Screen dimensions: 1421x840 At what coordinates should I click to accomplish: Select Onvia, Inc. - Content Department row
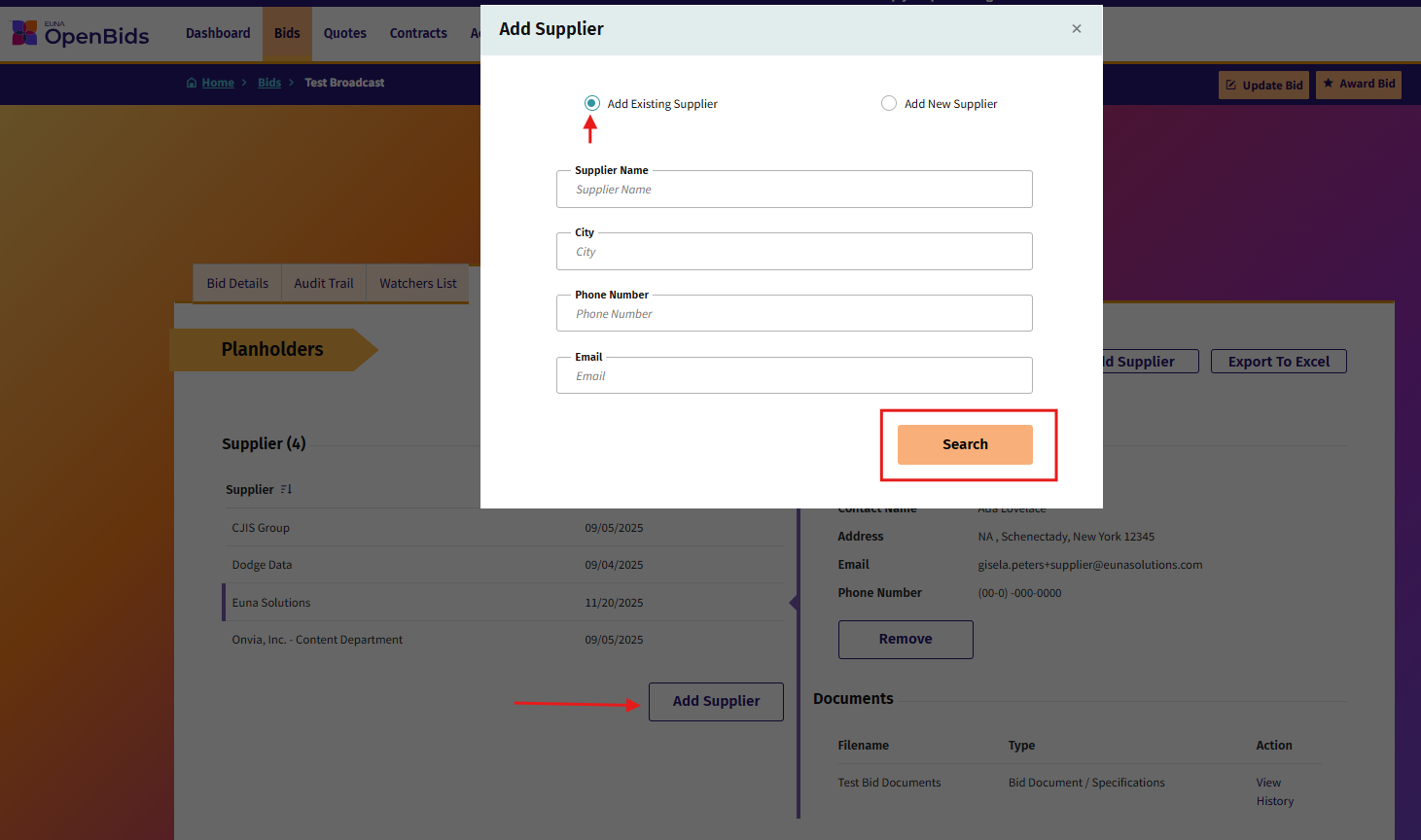pos(502,640)
